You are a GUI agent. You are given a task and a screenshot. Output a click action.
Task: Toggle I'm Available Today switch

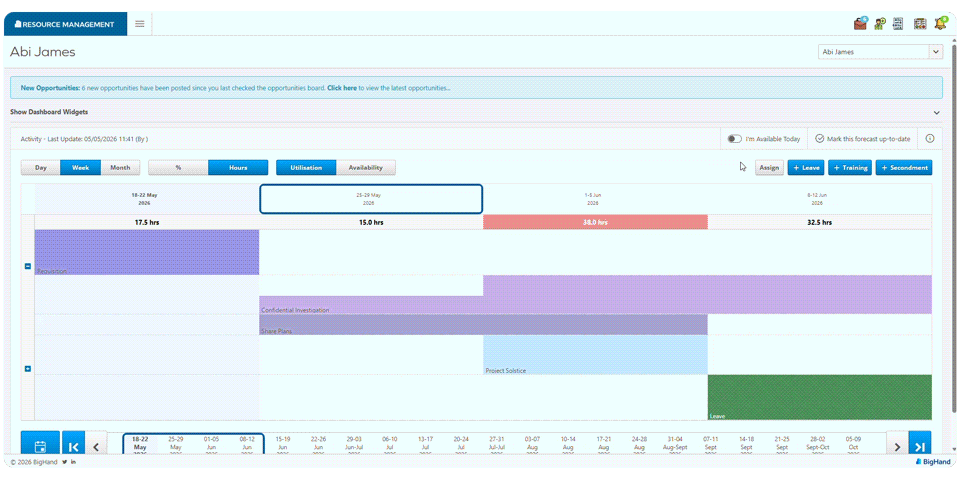(734, 139)
